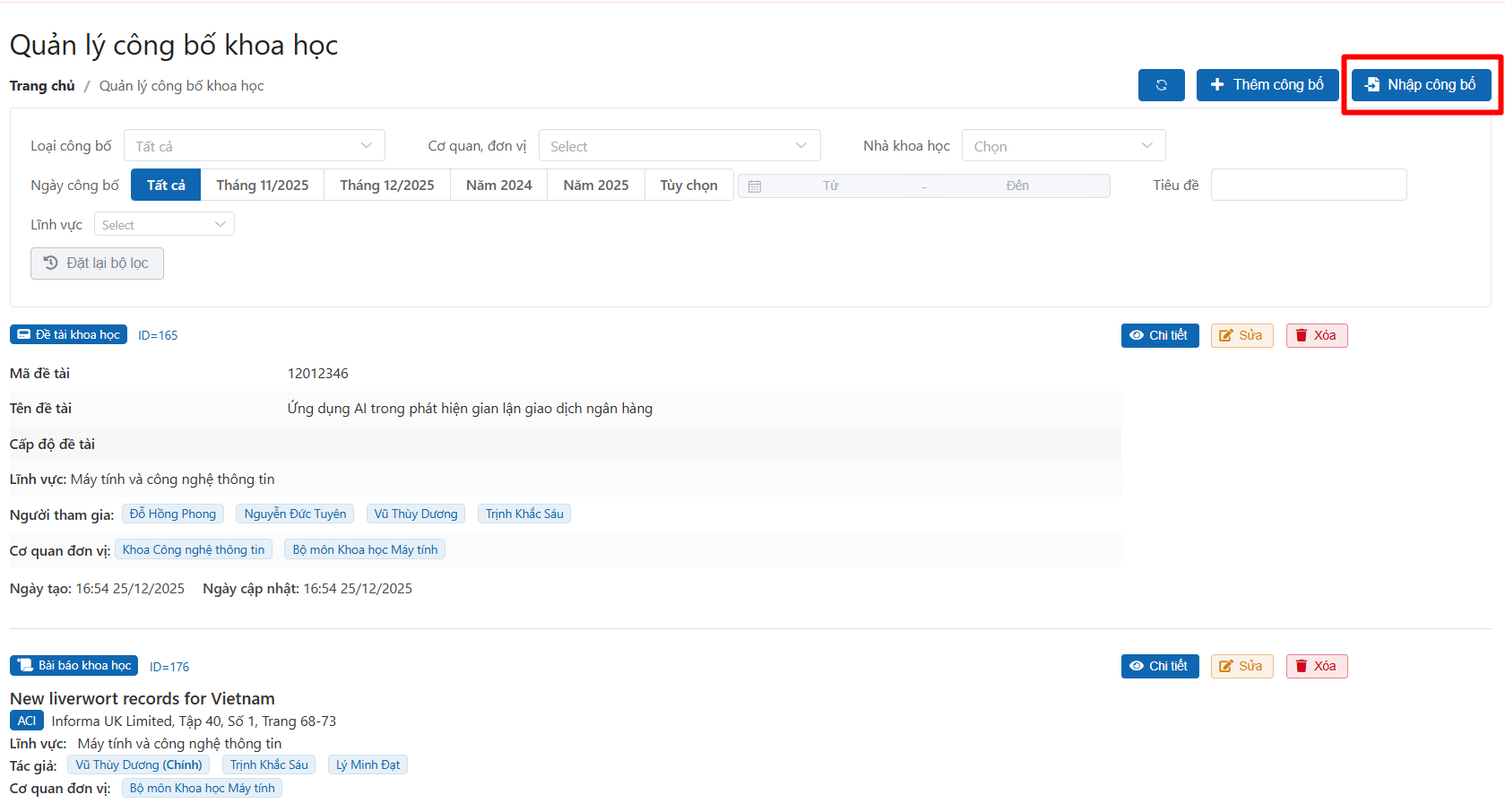The image size is (1505, 812).
Task: Click the Thêm công bố button
Action: tap(1267, 85)
